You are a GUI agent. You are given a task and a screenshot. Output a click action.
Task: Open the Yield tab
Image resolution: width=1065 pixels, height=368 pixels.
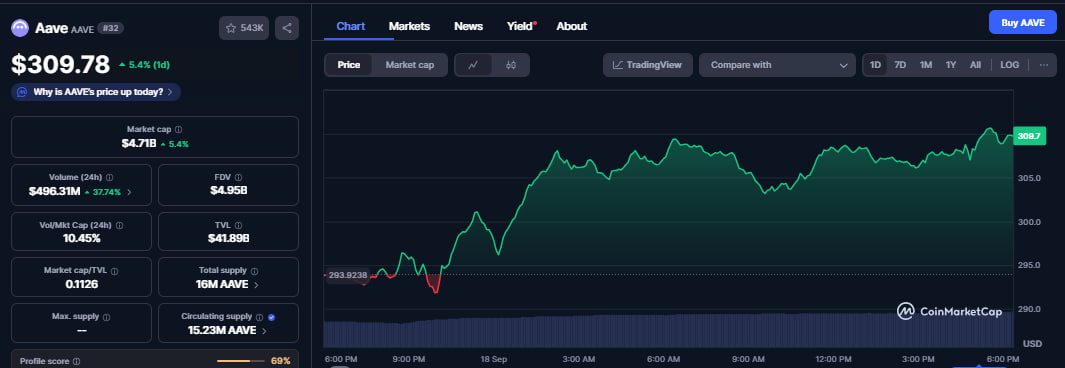521,26
